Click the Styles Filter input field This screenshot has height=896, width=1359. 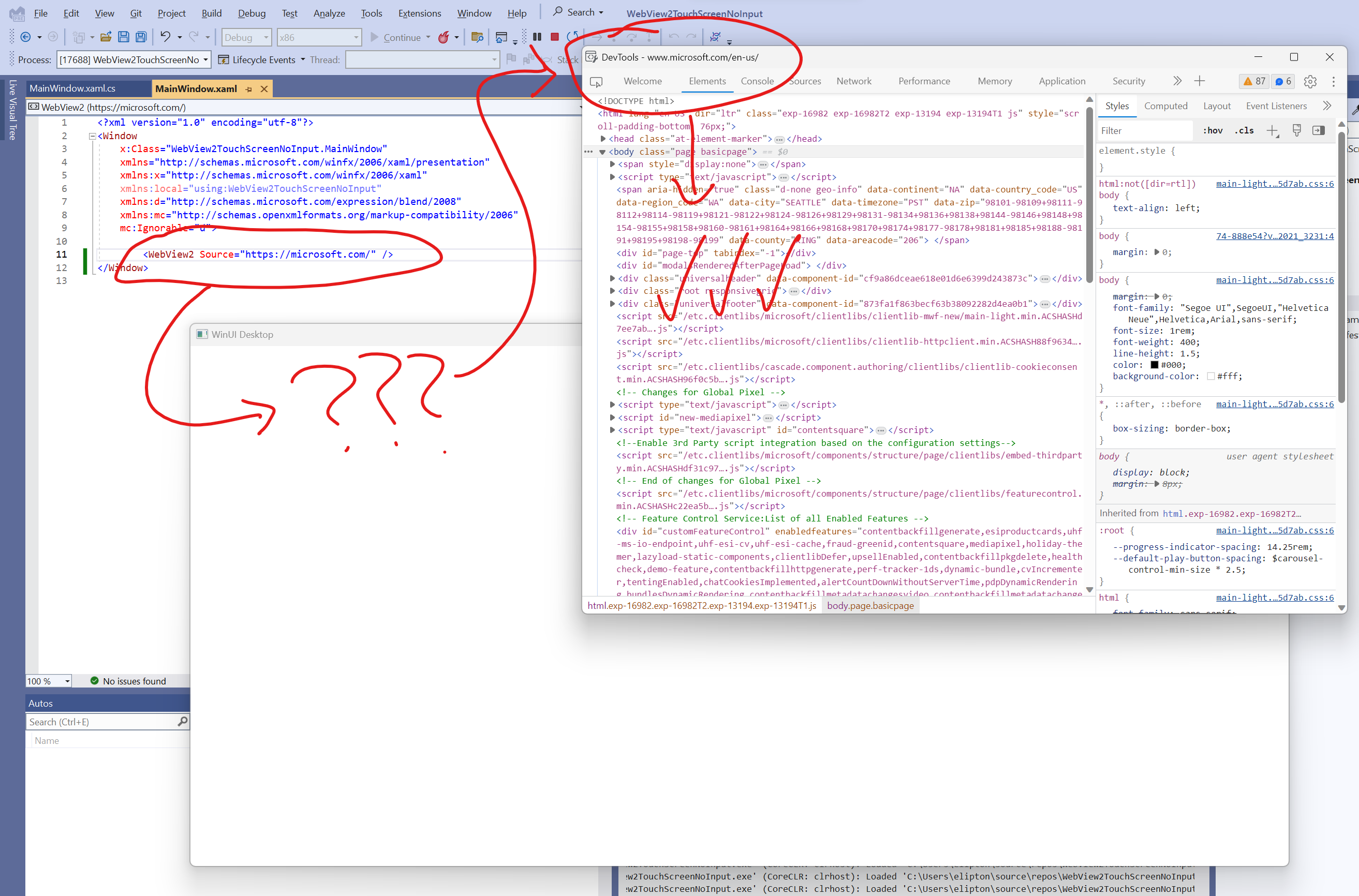(x=1145, y=131)
